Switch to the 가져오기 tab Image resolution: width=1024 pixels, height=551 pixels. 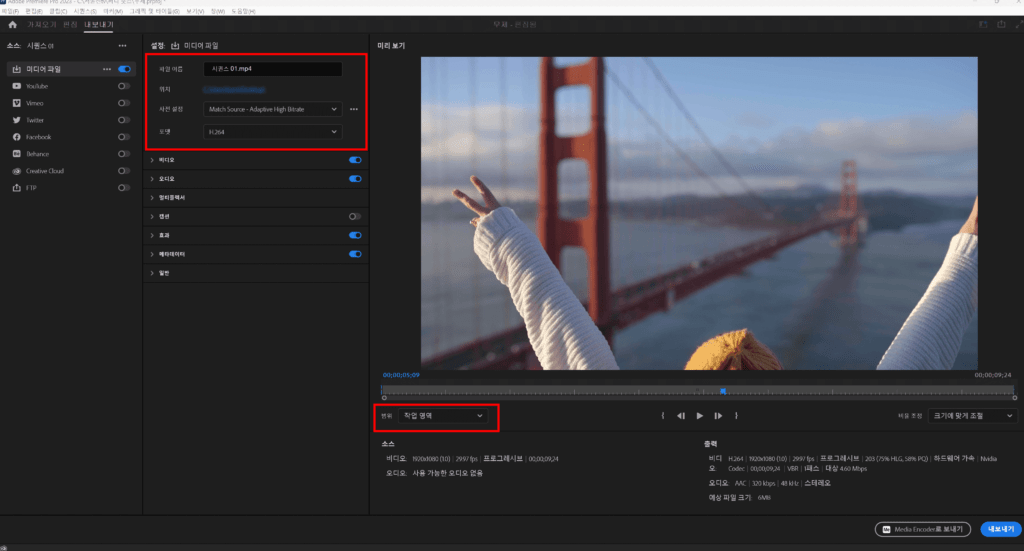tap(41, 25)
